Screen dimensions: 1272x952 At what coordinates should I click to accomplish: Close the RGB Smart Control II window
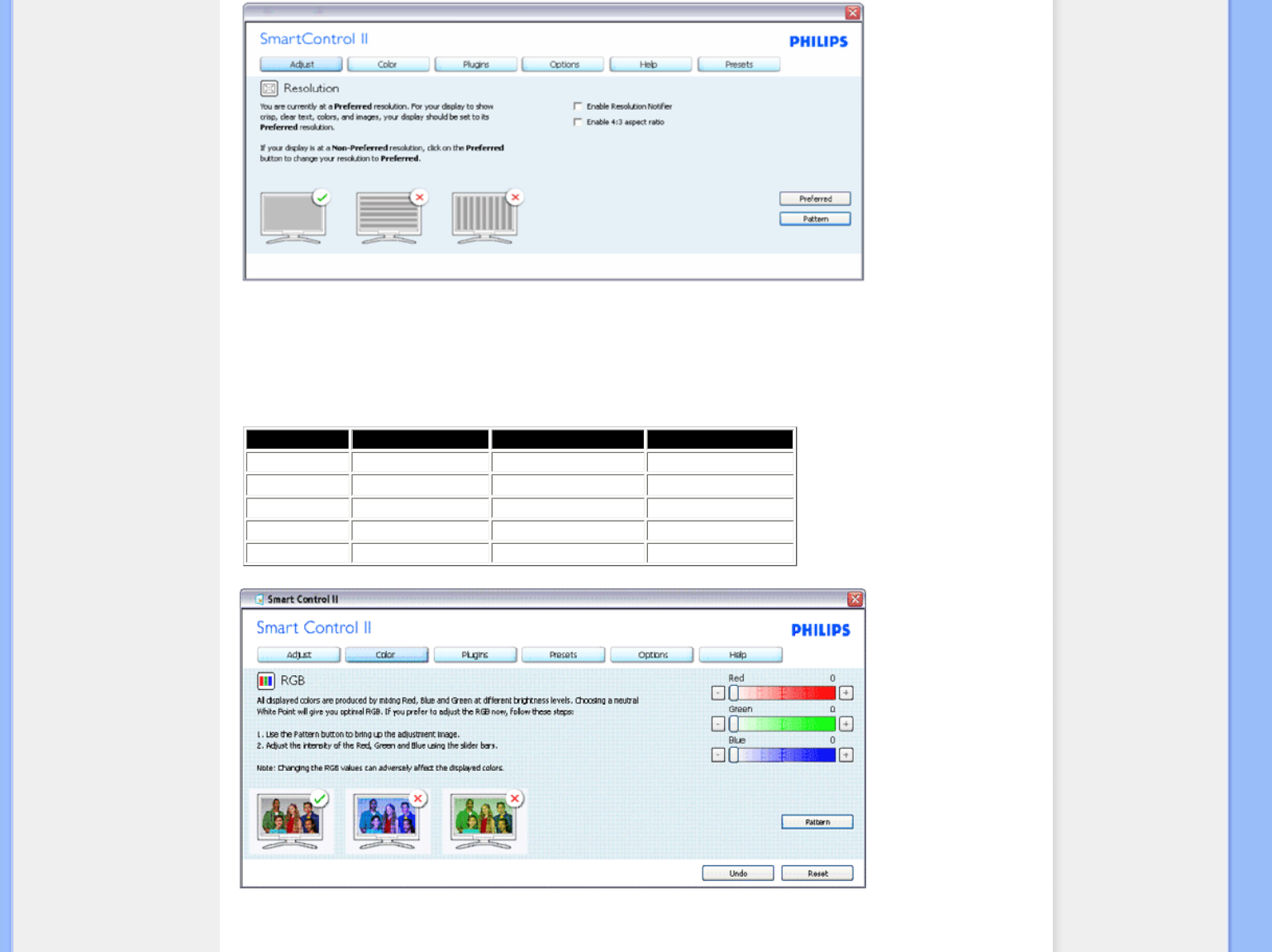pyautogui.click(x=855, y=599)
